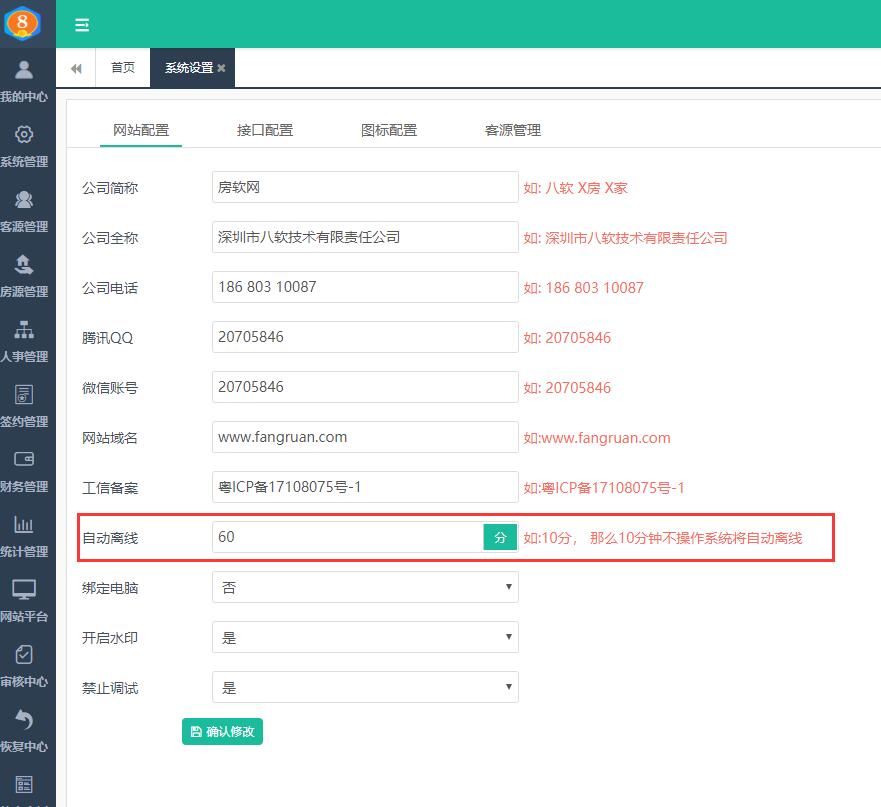Open 房源管理 house icon

[24, 264]
